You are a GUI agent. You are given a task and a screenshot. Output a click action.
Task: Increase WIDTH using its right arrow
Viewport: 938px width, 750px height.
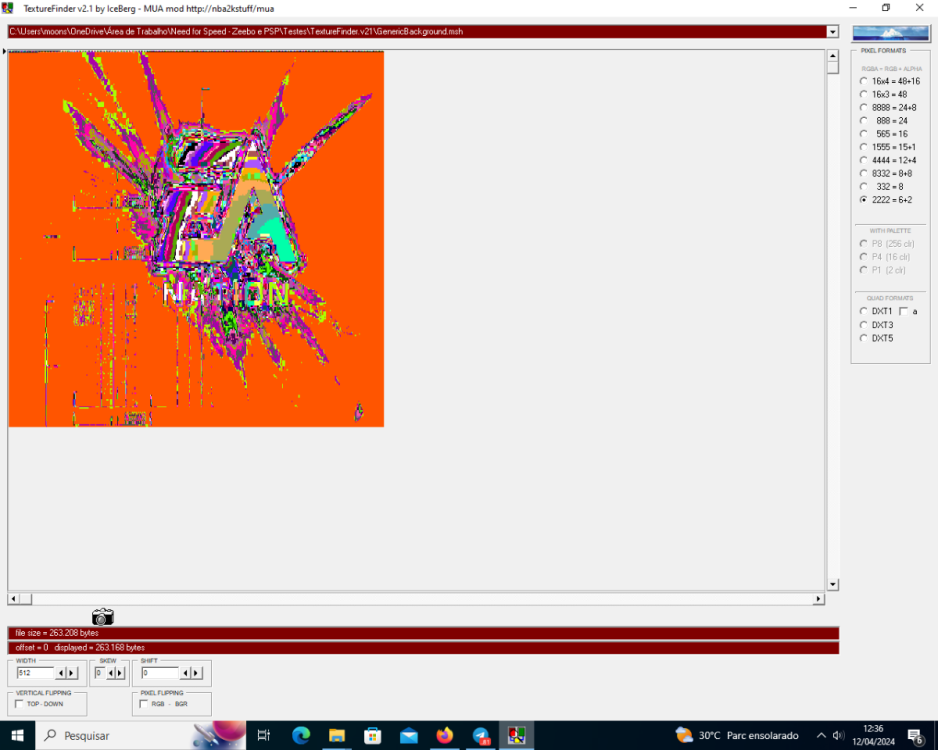coord(73,672)
